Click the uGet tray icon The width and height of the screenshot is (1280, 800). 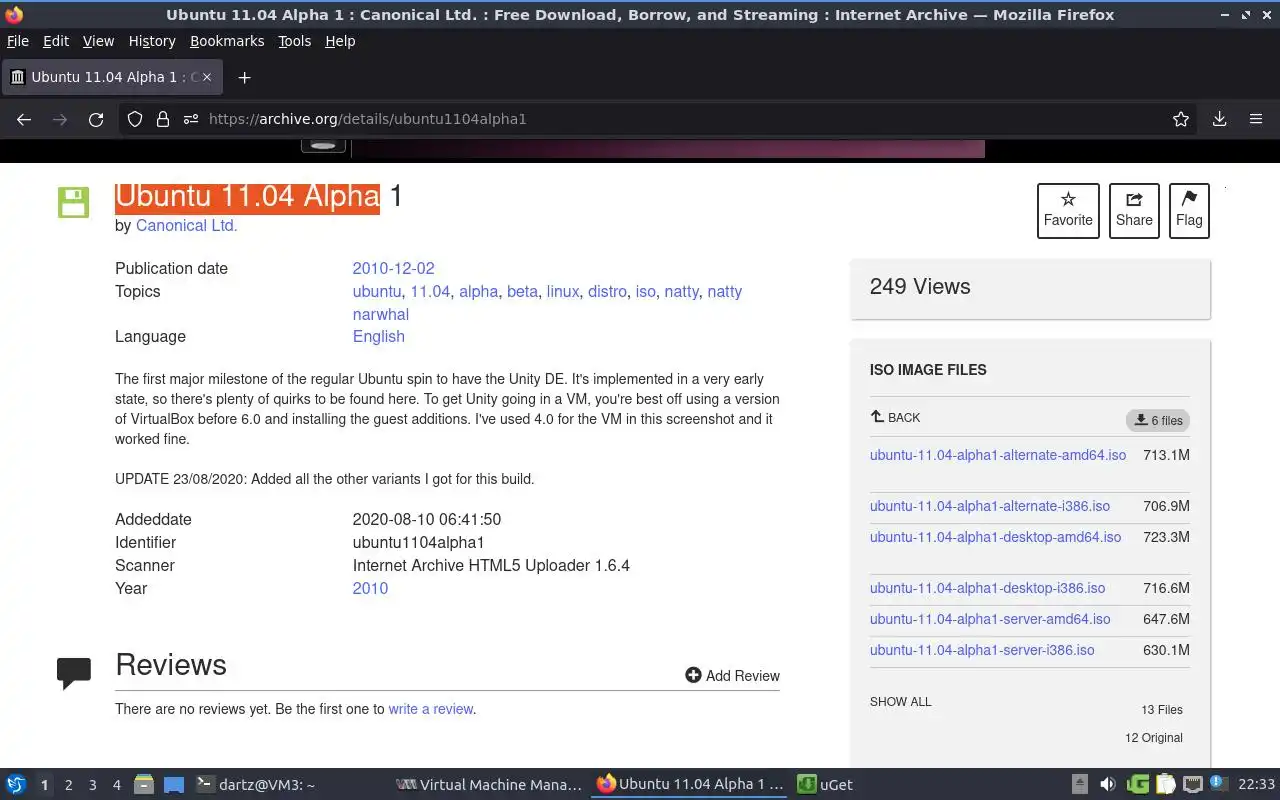click(1137, 784)
